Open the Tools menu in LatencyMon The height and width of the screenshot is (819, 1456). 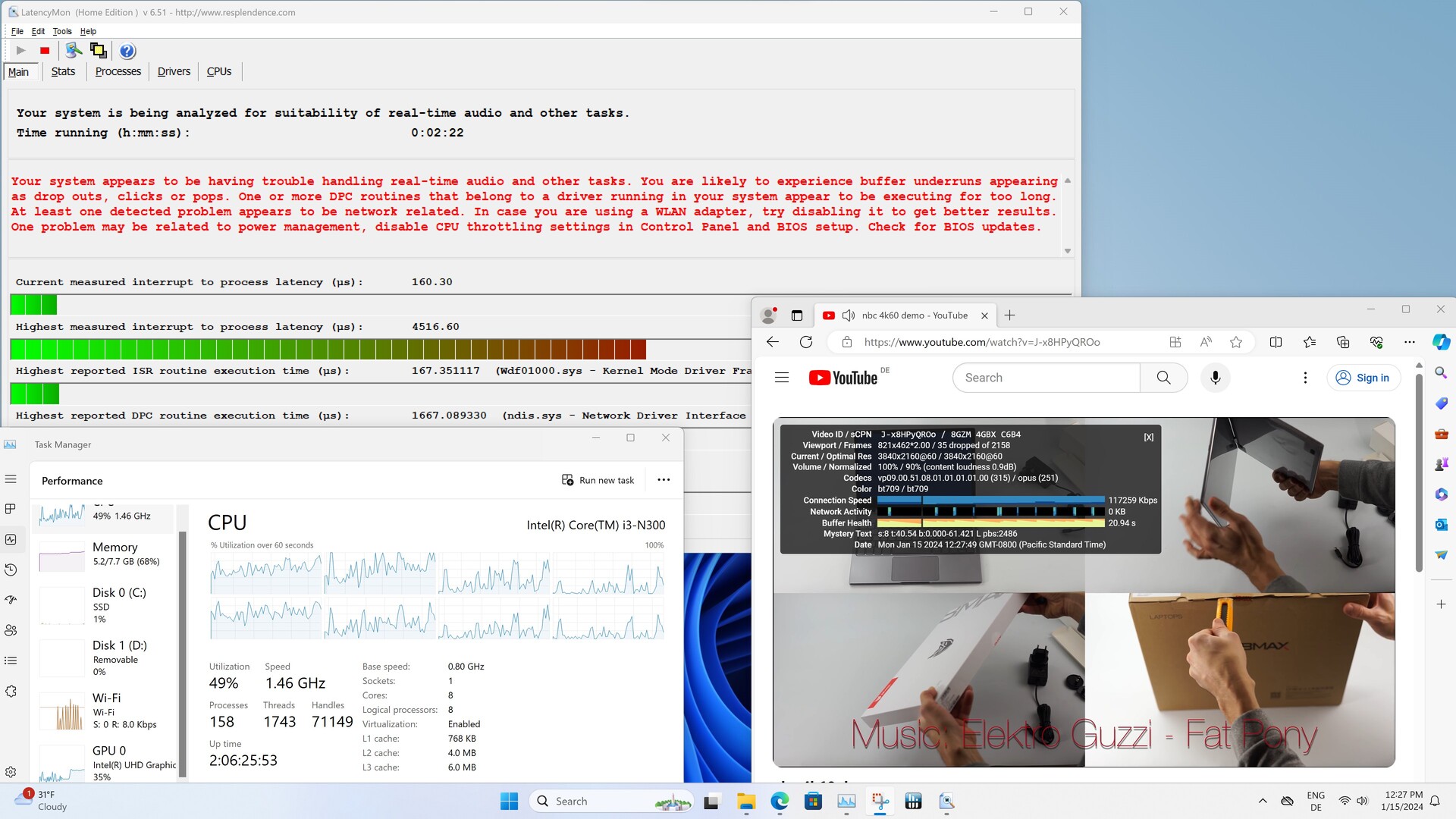point(62,31)
